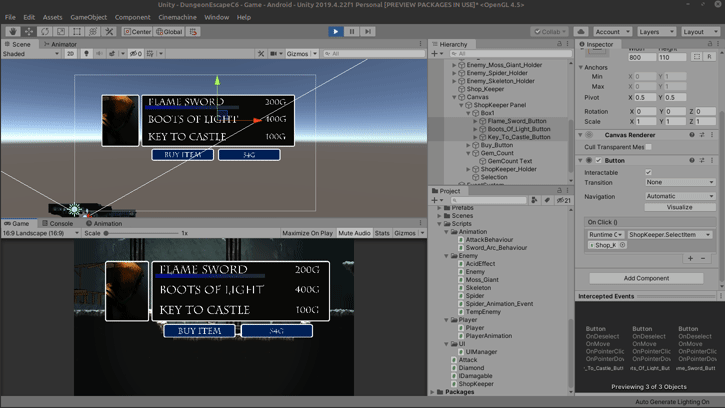Toggle Maximize On Play

coord(307,233)
